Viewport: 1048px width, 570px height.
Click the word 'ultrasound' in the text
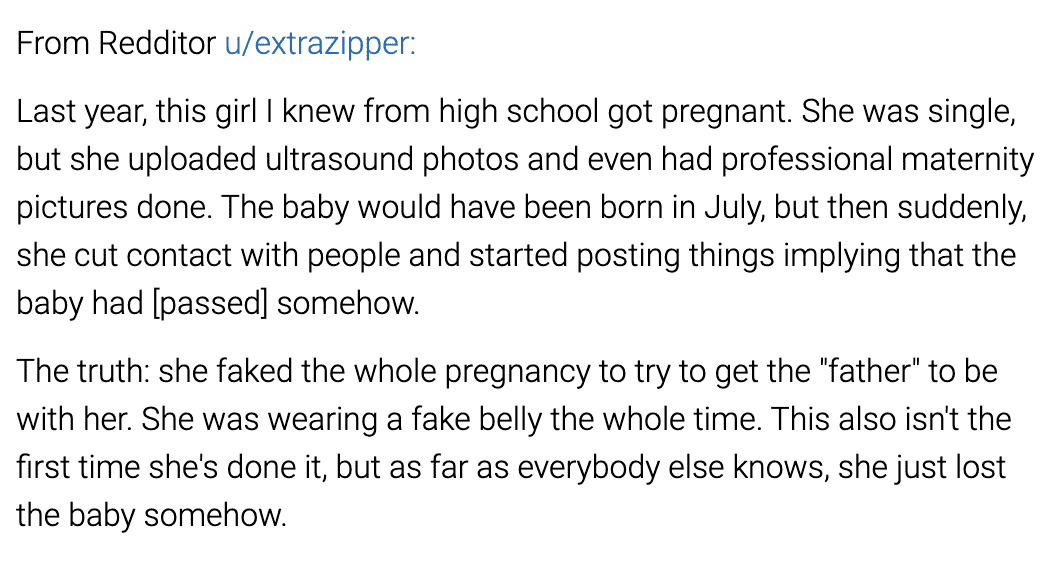point(339,159)
